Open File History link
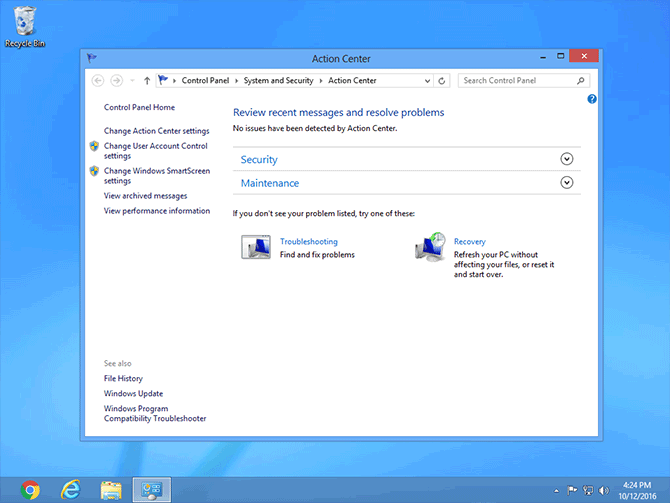Screen dimensions: 670x503 click(x=123, y=378)
